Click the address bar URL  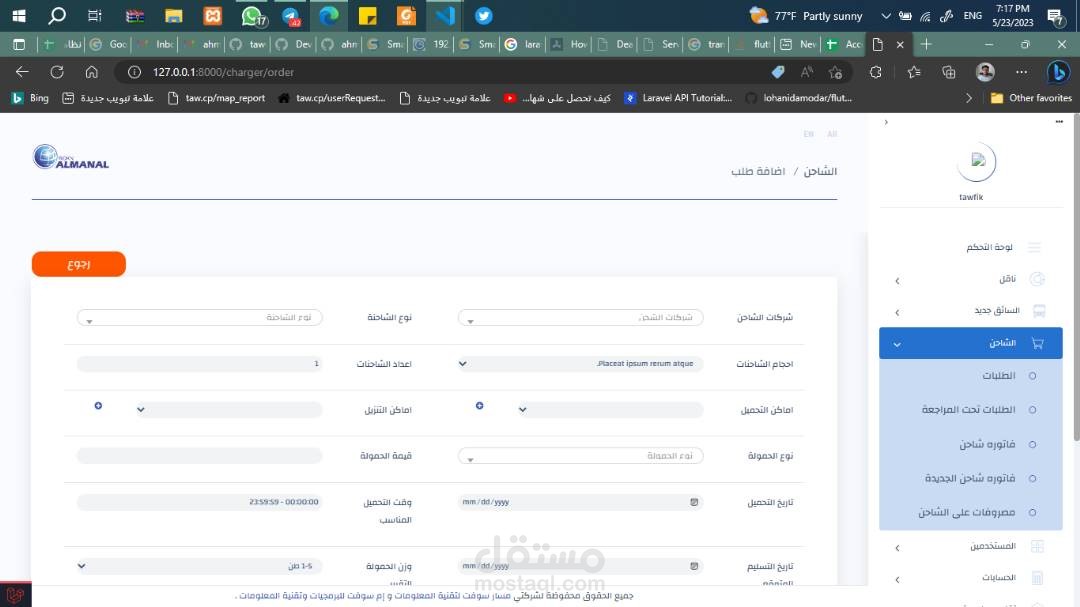tap(223, 72)
